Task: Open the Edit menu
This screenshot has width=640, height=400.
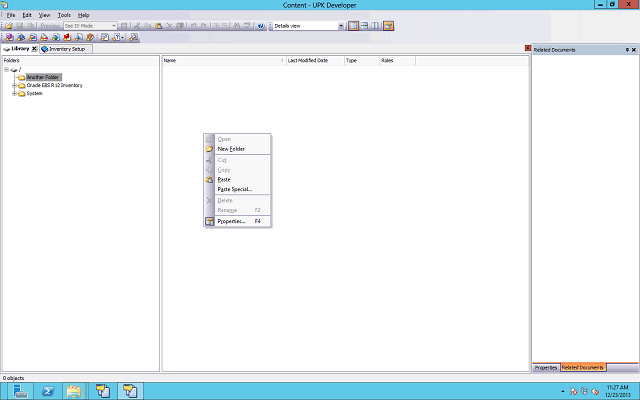Action: 27,15
